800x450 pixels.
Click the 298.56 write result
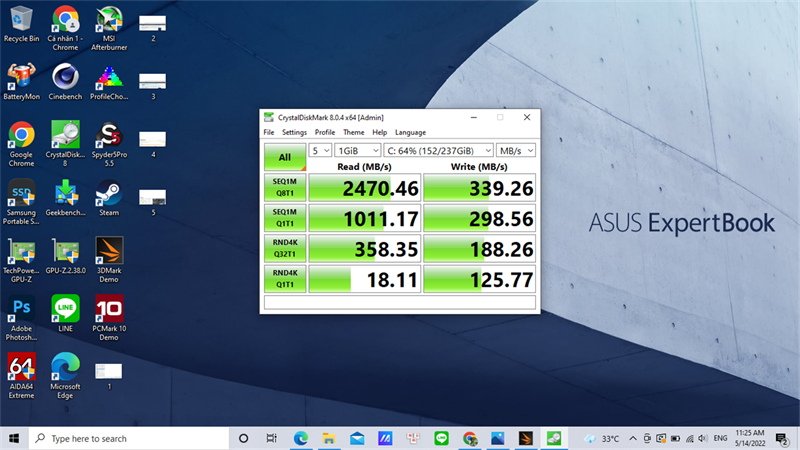coord(480,218)
